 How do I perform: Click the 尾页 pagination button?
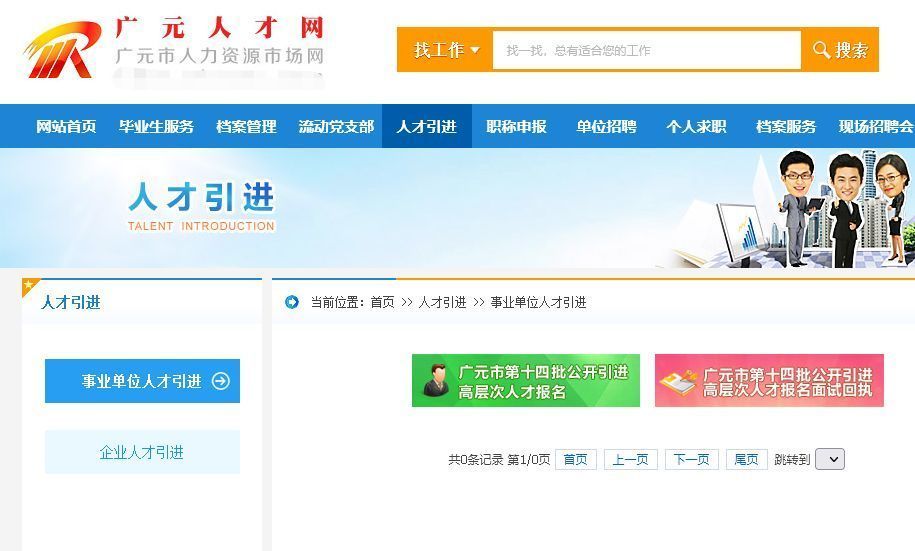[x=746, y=459]
